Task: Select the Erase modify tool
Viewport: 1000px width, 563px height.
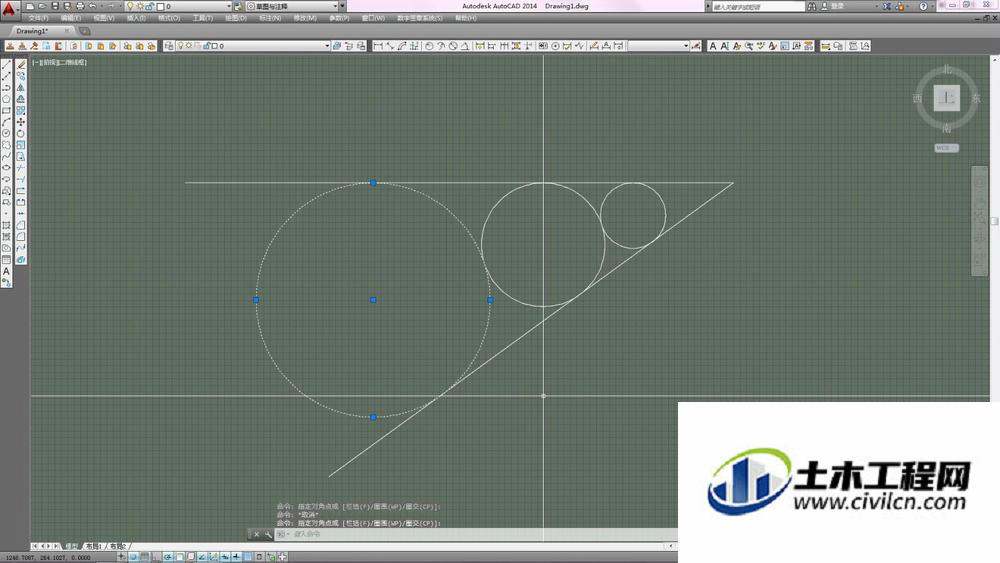Action: click(21, 65)
